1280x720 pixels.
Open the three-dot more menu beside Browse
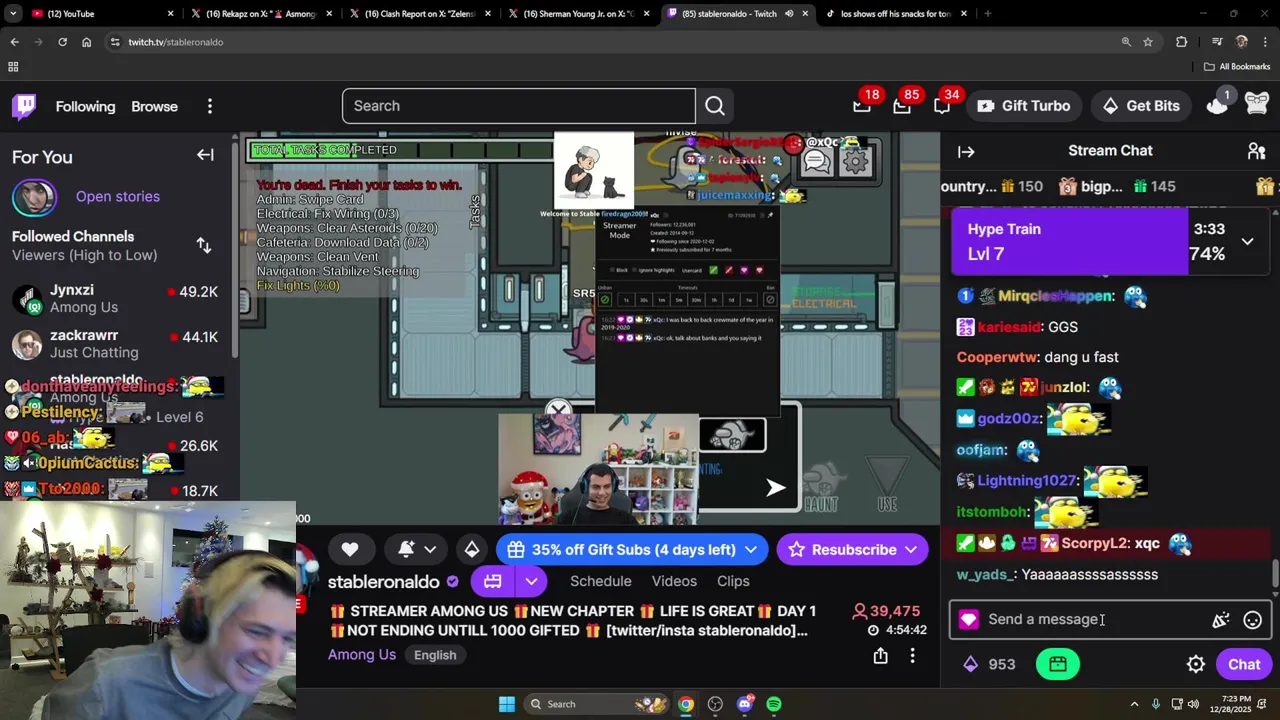coord(209,106)
